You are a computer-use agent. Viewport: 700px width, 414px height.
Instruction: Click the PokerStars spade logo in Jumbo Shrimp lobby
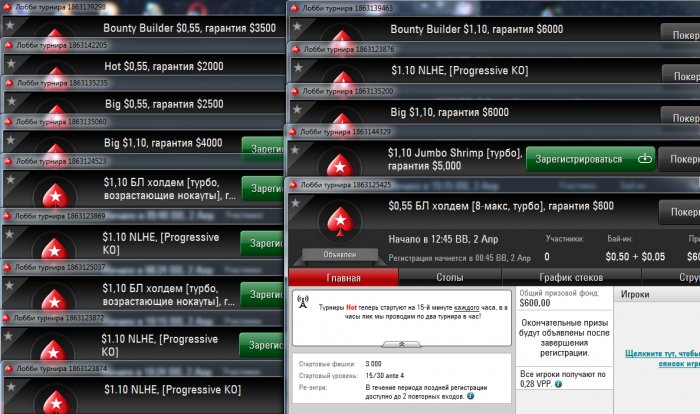coord(340,165)
